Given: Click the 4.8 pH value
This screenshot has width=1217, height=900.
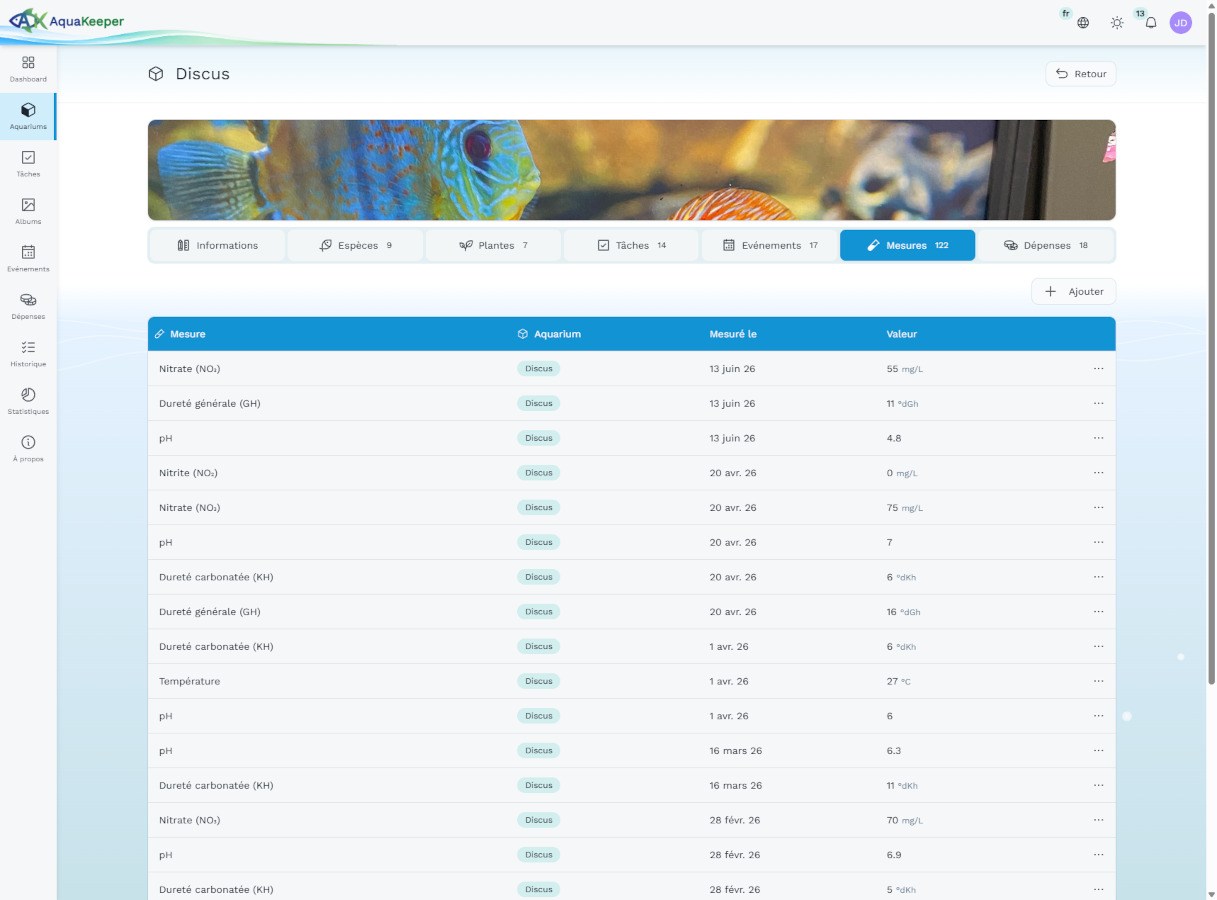Looking at the screenshot, I should tap(894, 438).
